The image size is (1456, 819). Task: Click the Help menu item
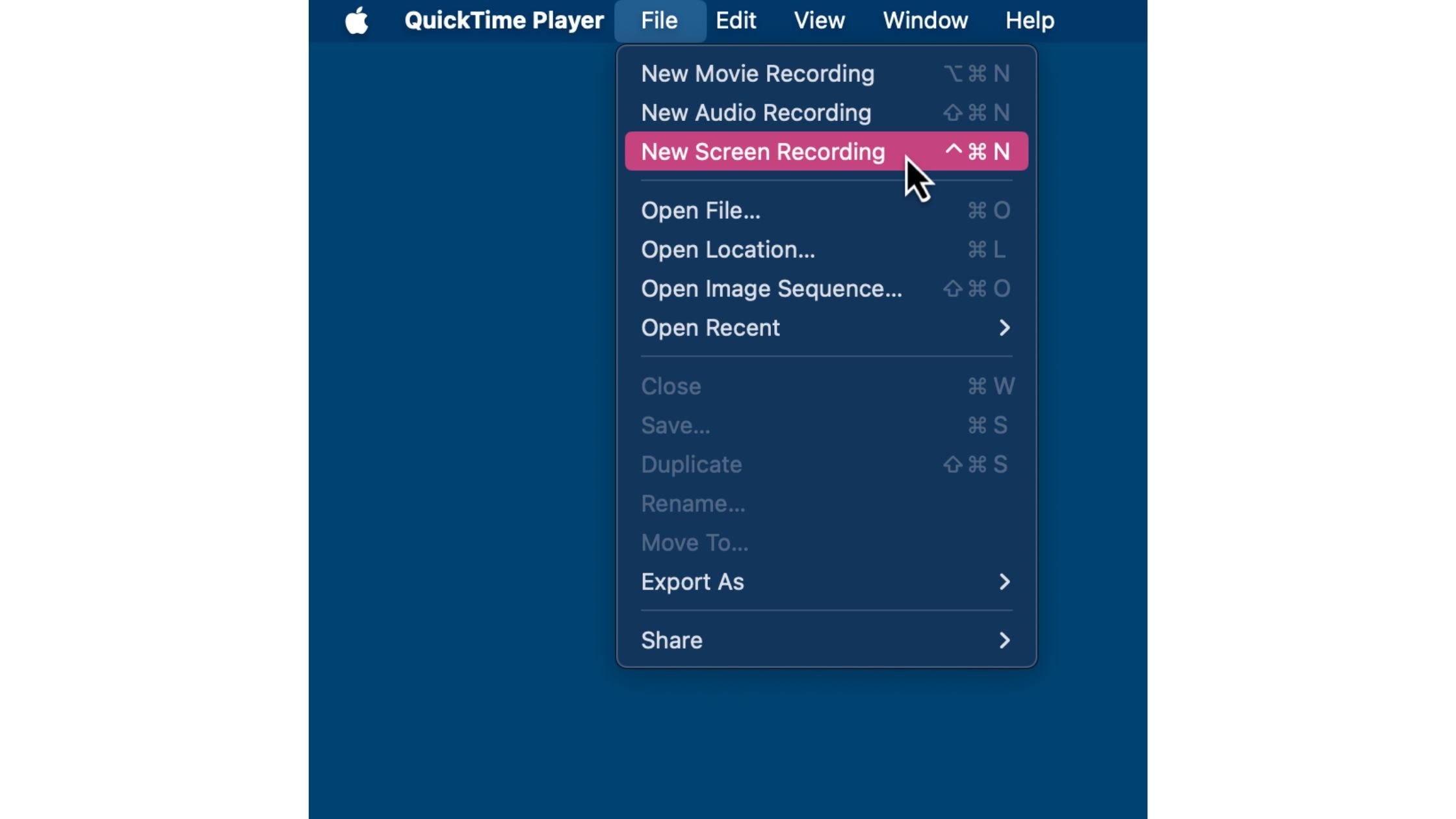pyautogui.click(x=1030, y=20)
